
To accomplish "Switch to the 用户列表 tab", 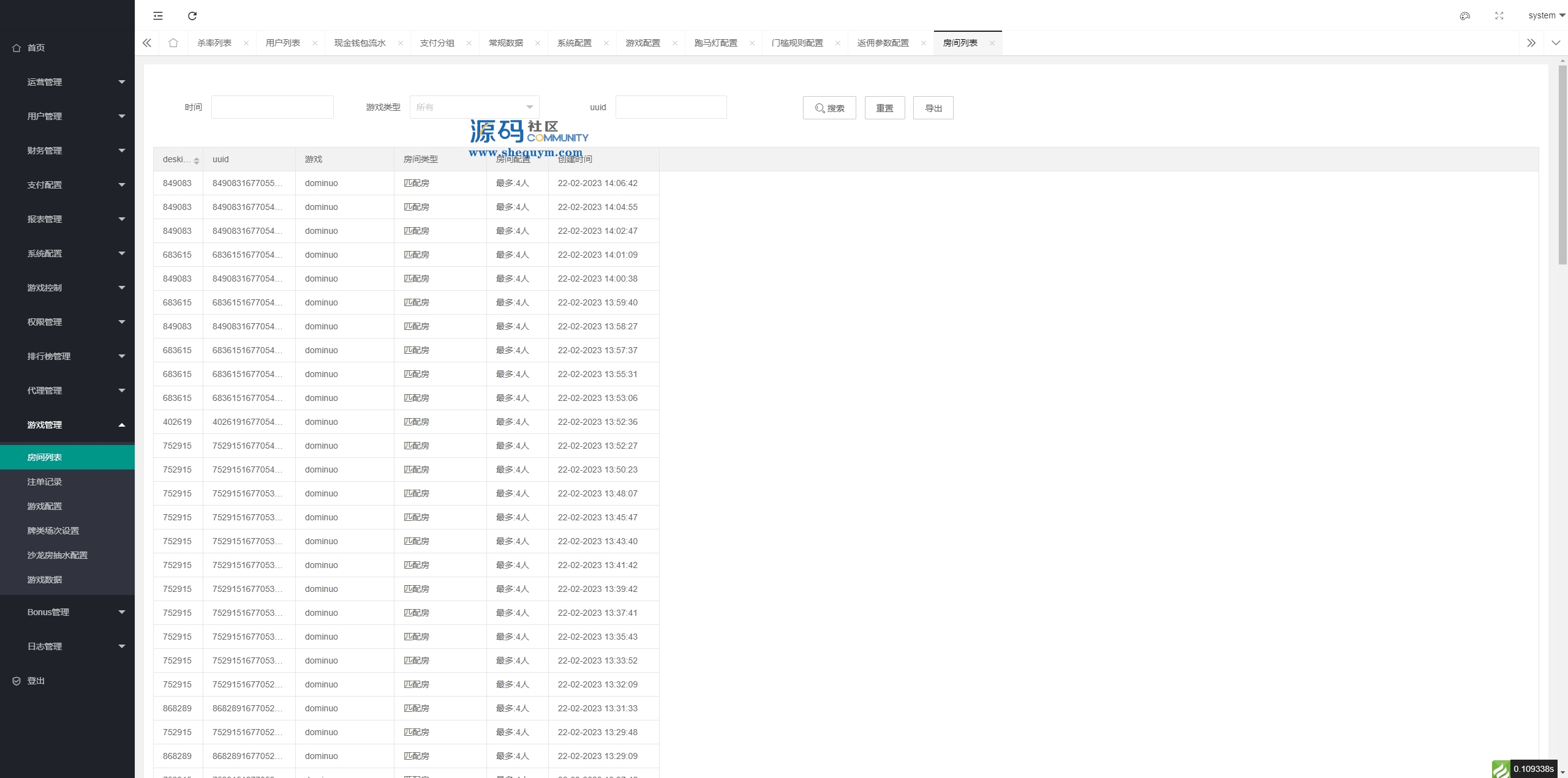I will [283, 43].
